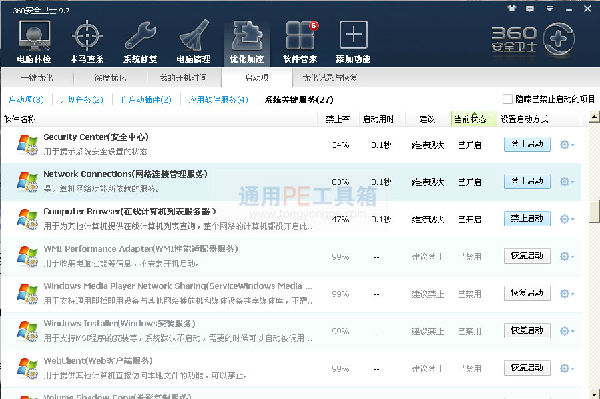
Task: Expand gear dropdown for Windows Media Player Sharing
Action: tap(567, 293)
